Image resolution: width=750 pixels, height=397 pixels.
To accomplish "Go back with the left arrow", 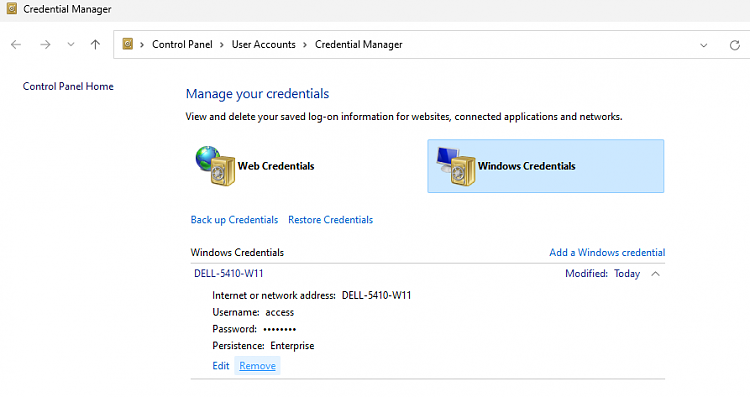I will (x=16, y=44).
